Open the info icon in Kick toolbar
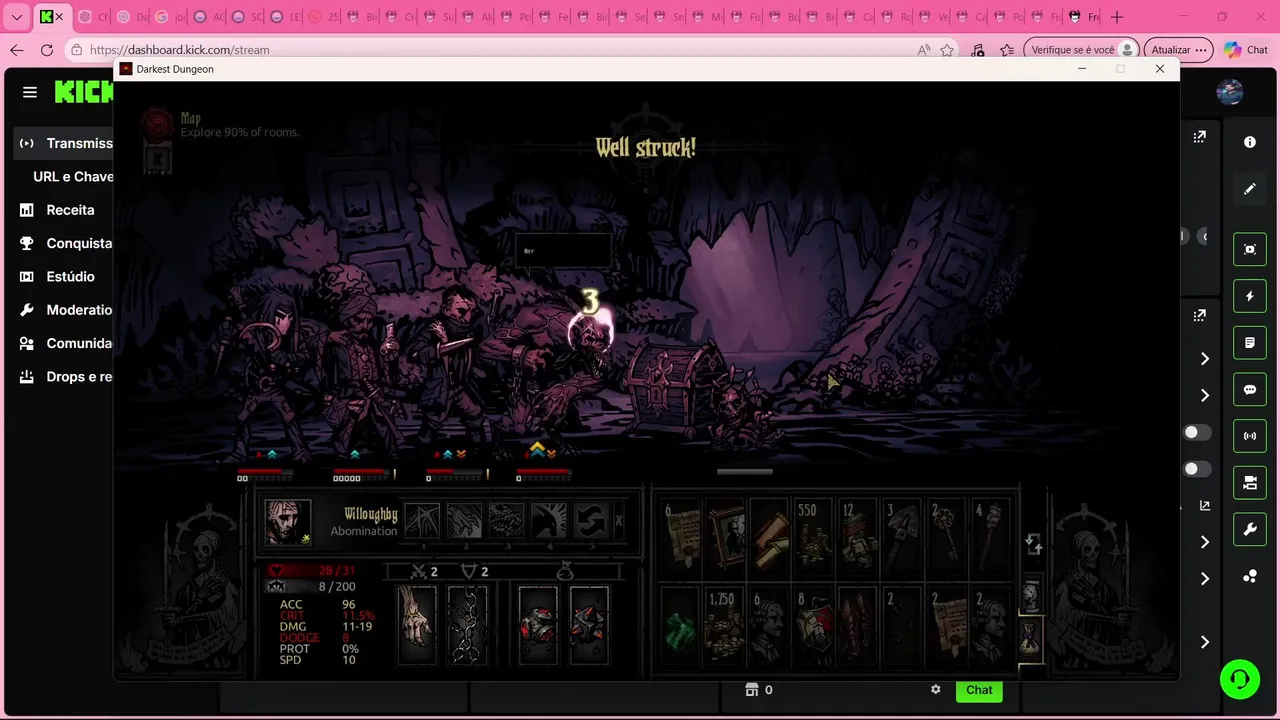Image resolution: width=1280 pixels, height=720 pixels. (1250, 142)
